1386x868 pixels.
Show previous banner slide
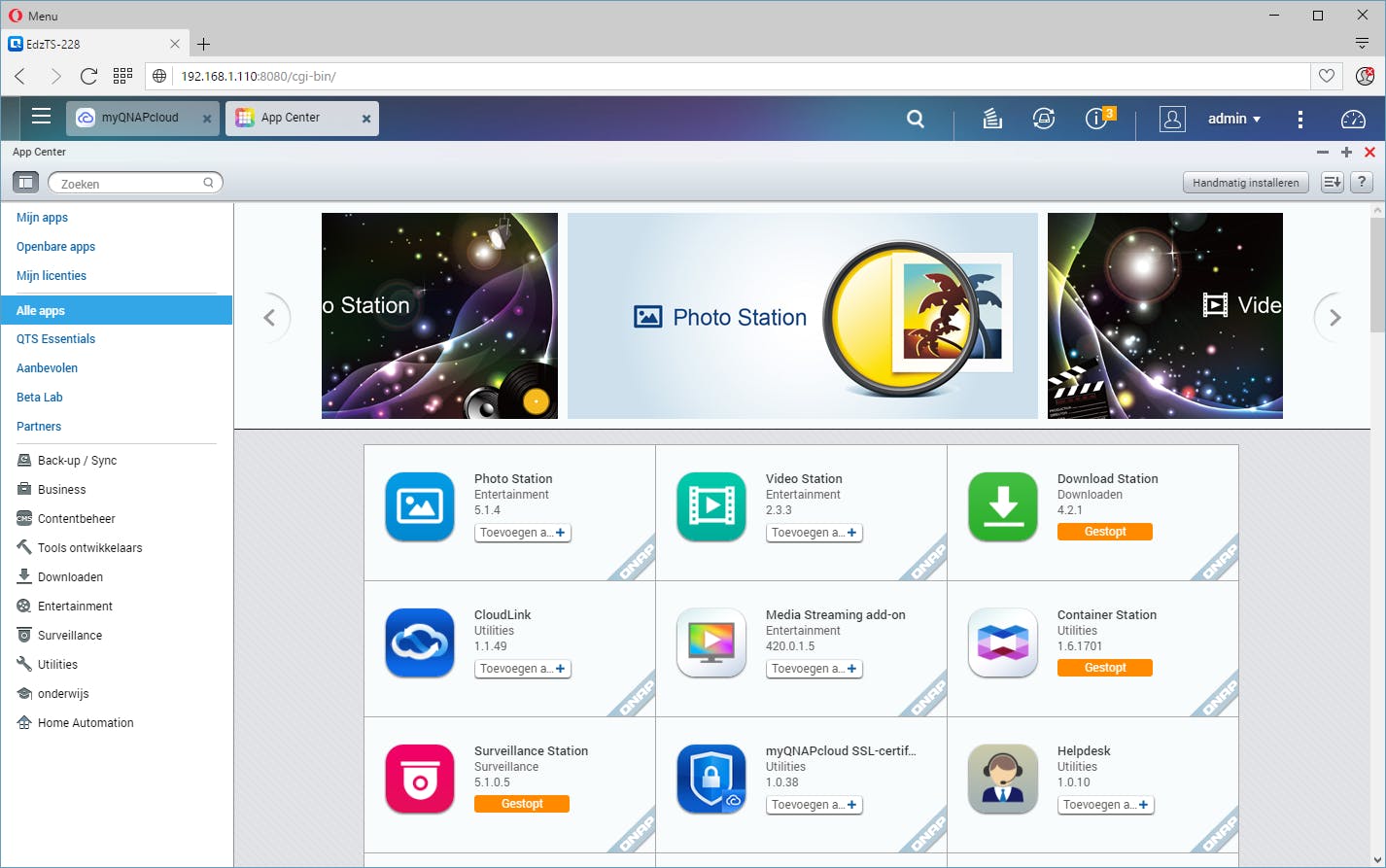269,317
